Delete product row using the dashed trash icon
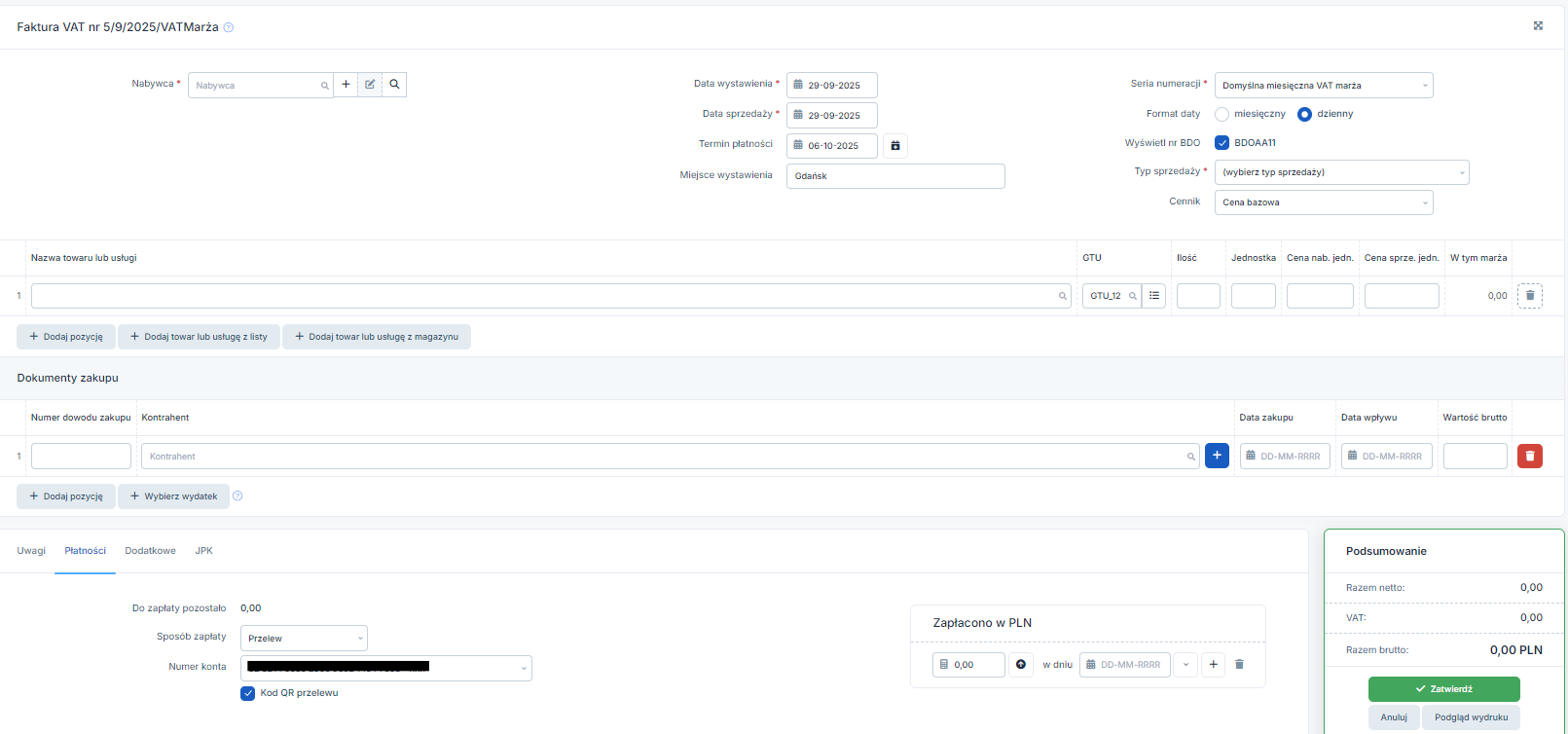Viewport: 1568px width, 734px height. pos(1529,296)
